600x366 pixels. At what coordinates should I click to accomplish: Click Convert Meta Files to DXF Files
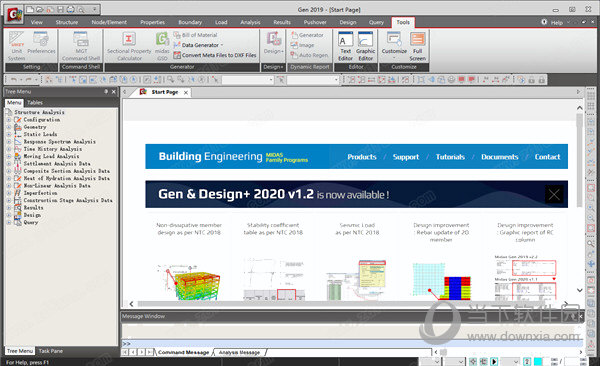pyautogui.click(x=215, y=55)
